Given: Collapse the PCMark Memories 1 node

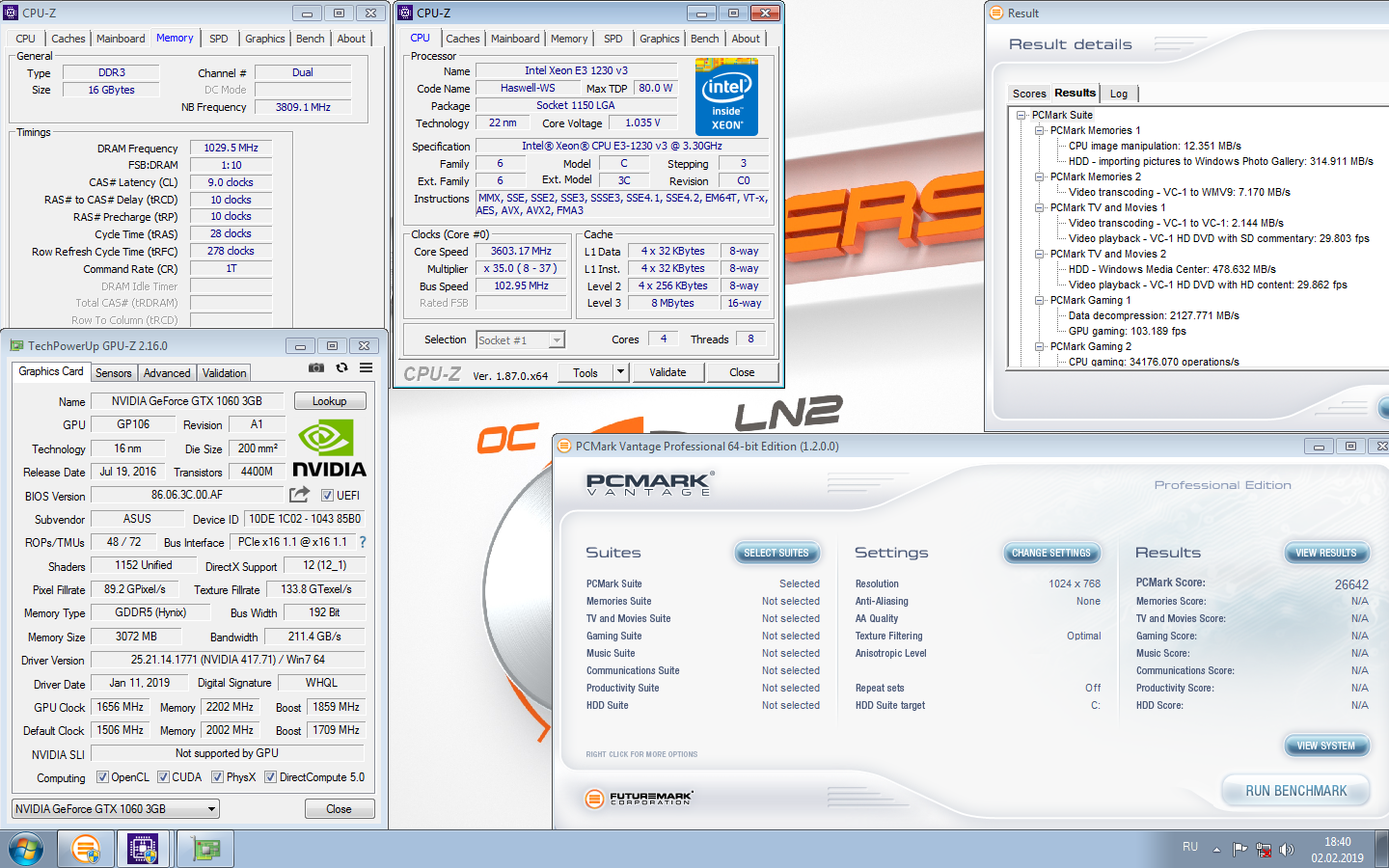Looking at the screenshot, I should pyautogui.click(x=1040, y=130).
